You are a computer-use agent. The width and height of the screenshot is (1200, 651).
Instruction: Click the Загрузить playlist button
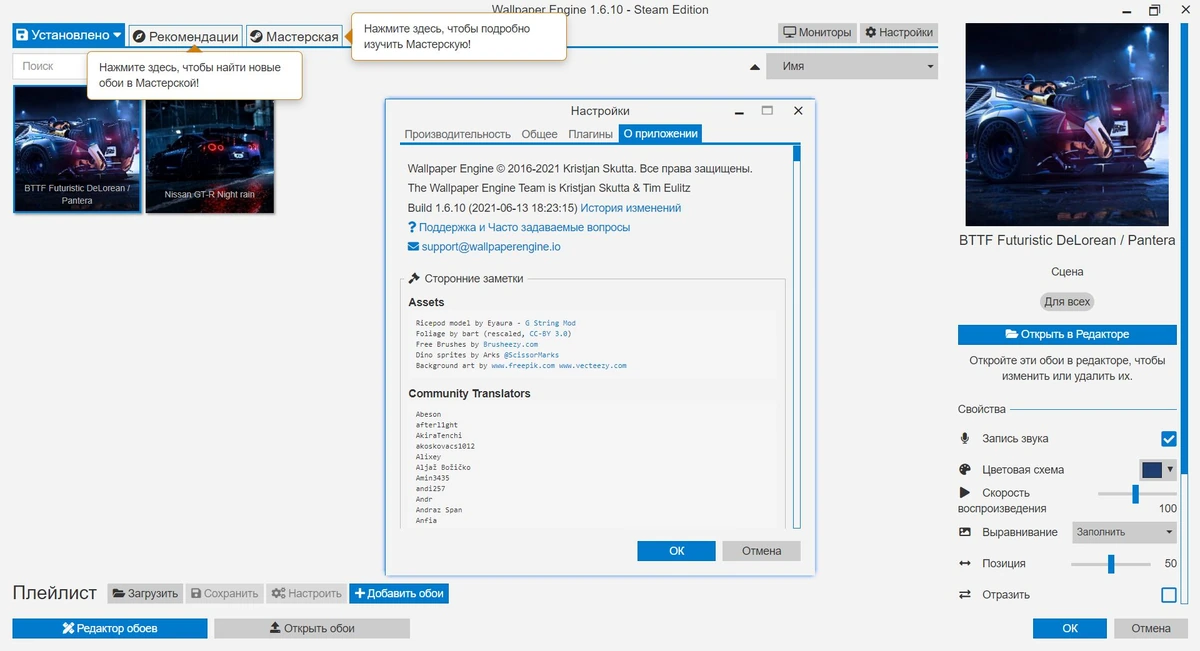point(145,593)
